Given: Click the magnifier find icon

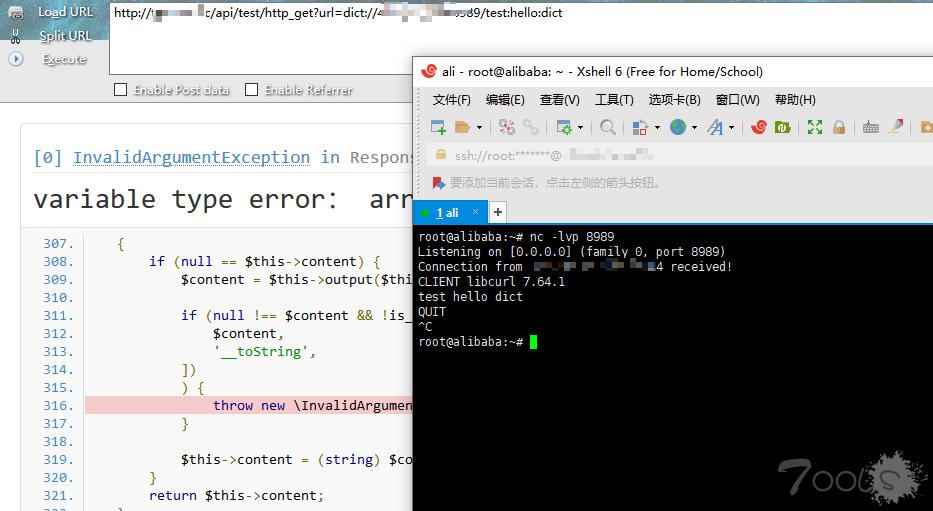Looking at the screenshot, I should [x=608, y=127].
